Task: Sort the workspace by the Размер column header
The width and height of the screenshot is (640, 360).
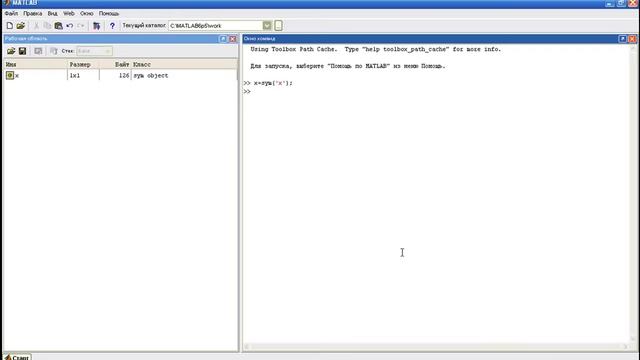Action: tap(83, 64)
